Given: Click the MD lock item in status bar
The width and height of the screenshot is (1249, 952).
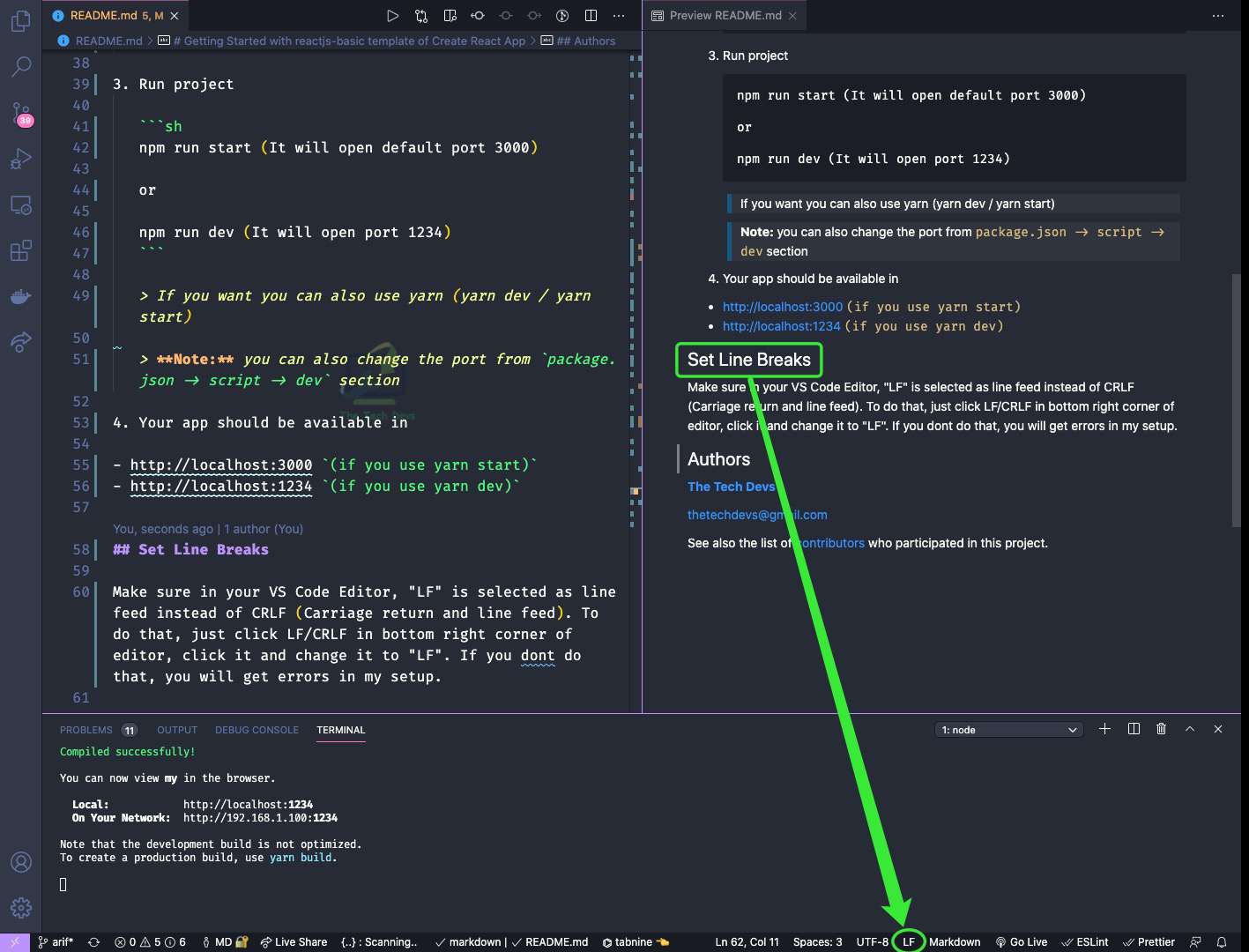Looking at the screenshot, I should [x=225, y=942].
